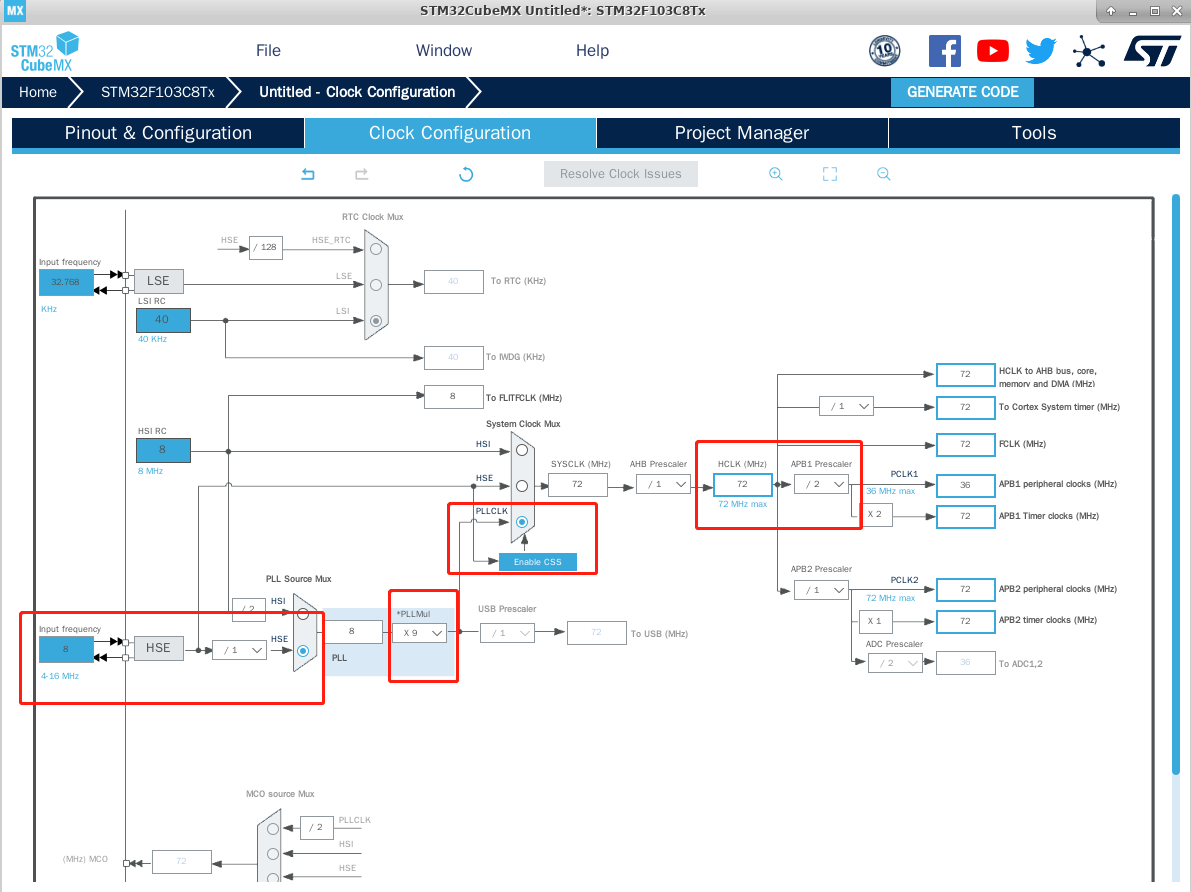Click the "72 MHz max" text under HCLK

pyautogui.click(x=742, y=505)
